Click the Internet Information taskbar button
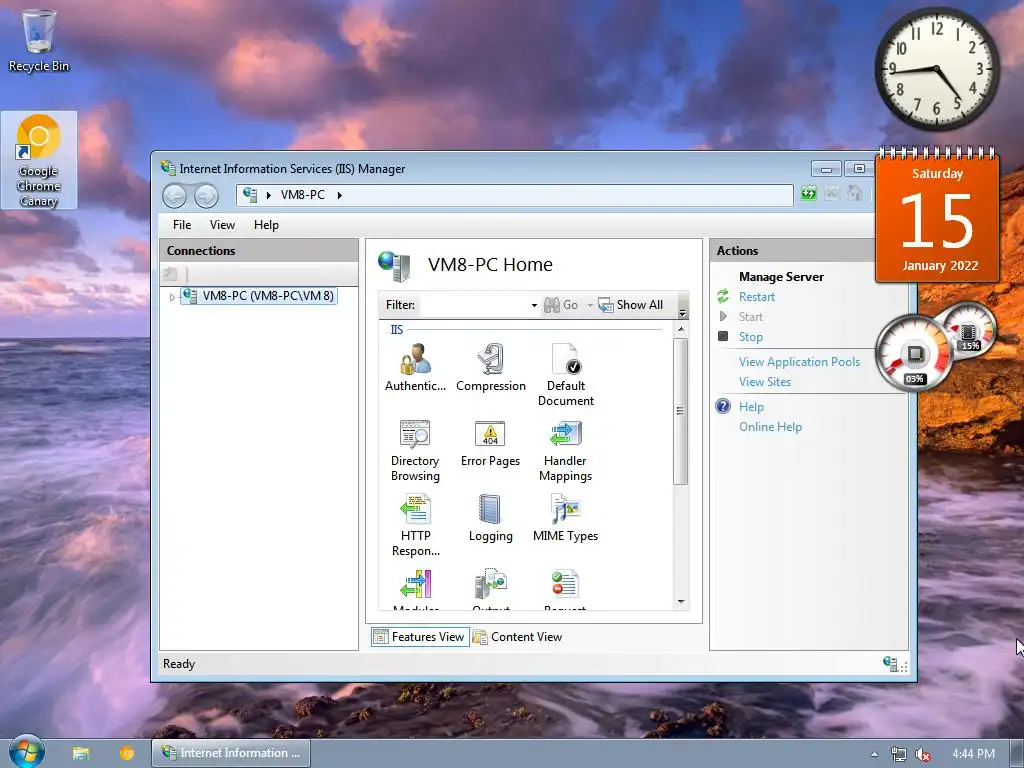This screenshot has width=1024, height=768. pyautogui.click(x=231, y=753)
